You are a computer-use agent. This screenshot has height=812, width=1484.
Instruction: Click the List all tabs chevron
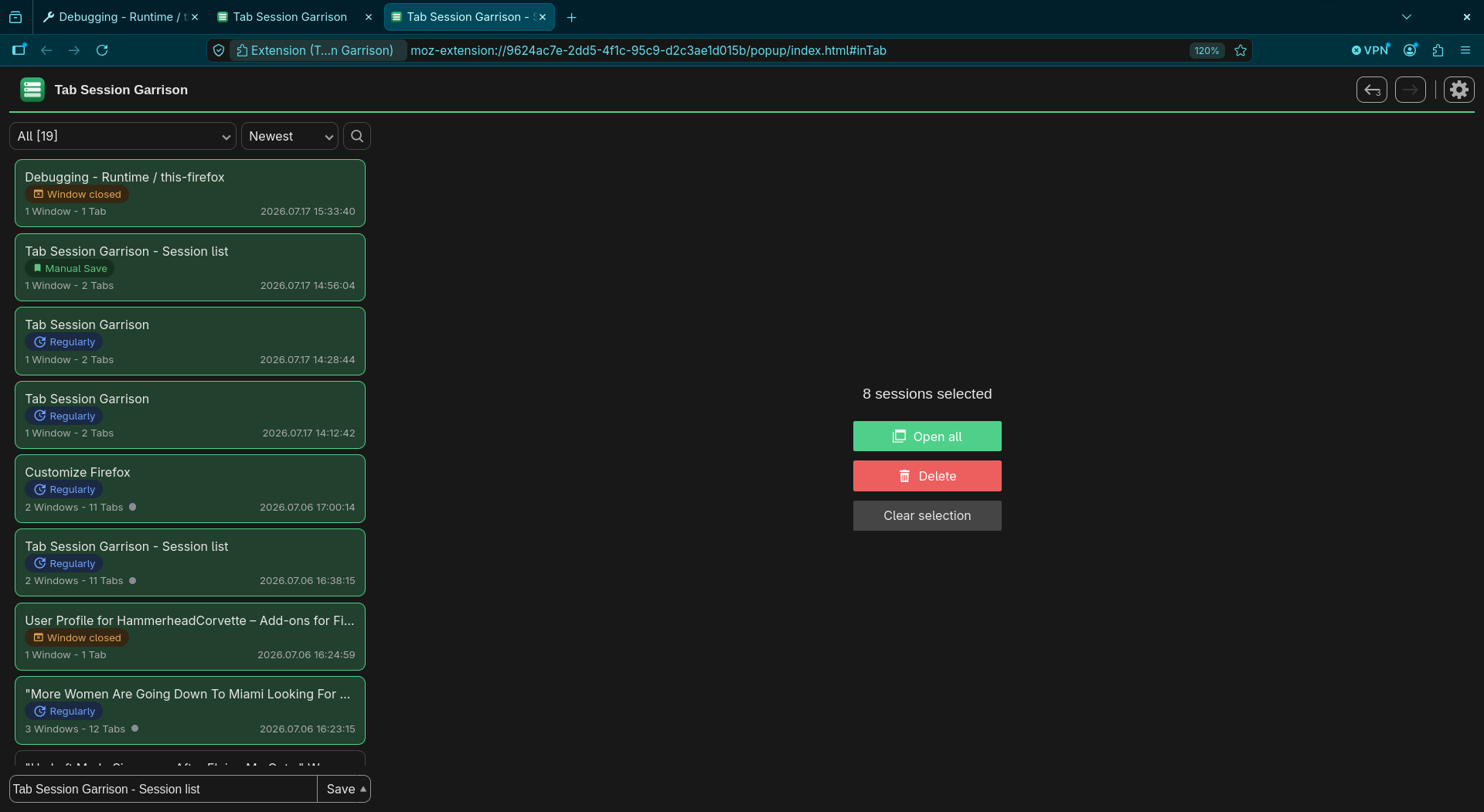click(1407, 17)
